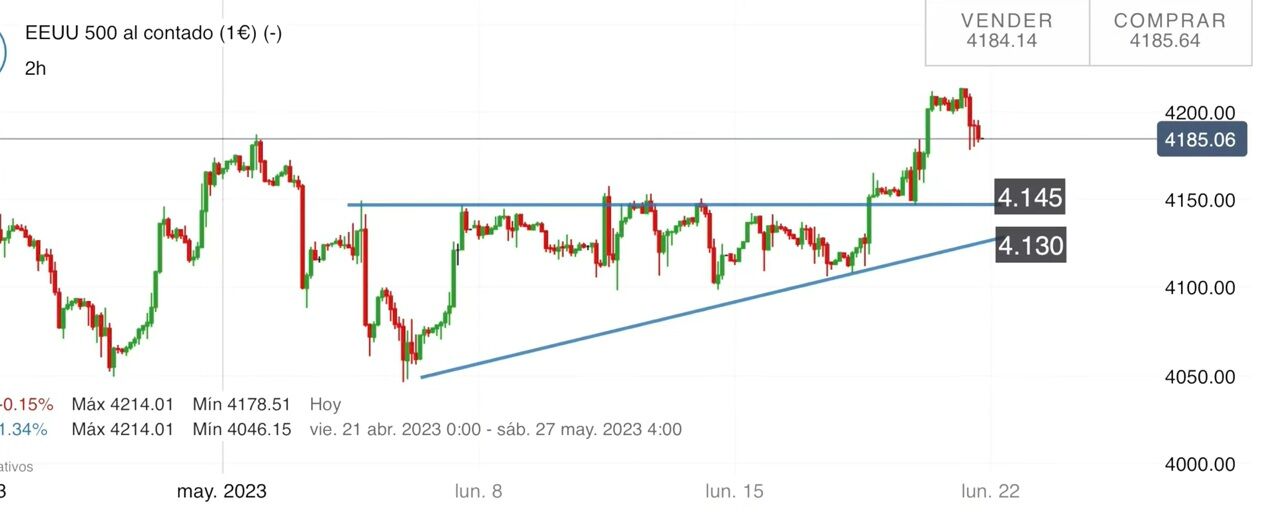1276x515 pixels.
Task: Click the 4.130 trendline label
Action: (1030, 245)
